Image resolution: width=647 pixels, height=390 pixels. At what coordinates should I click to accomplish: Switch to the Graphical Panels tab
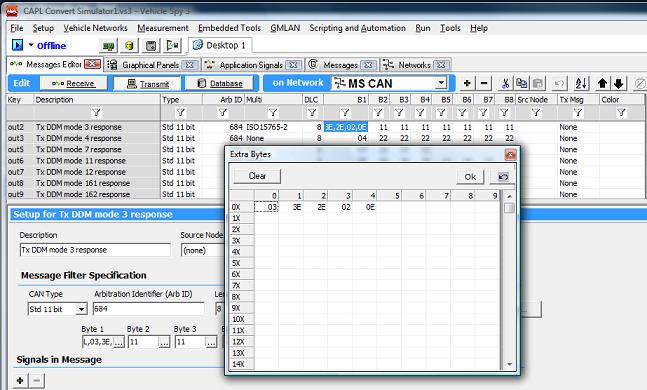tap(150, 65)
